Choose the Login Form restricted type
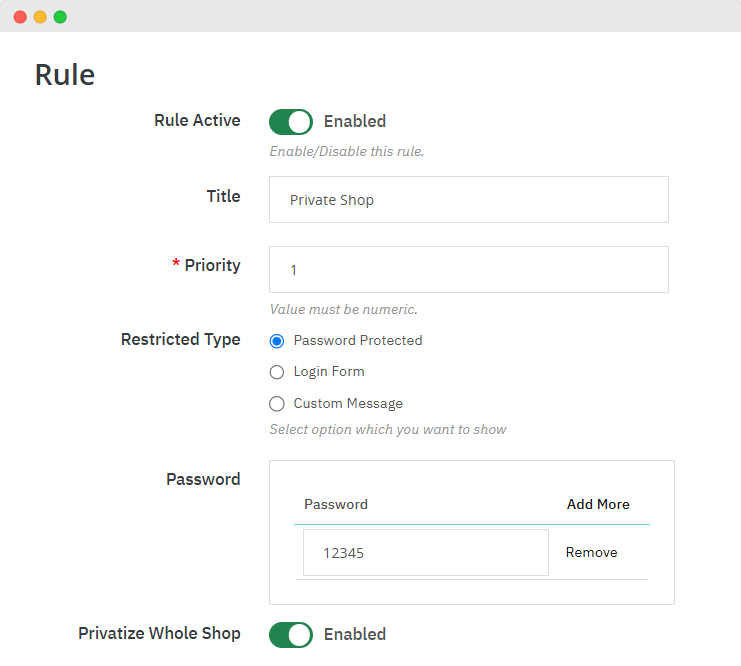The image size is (741, 666). click(277, 372)
